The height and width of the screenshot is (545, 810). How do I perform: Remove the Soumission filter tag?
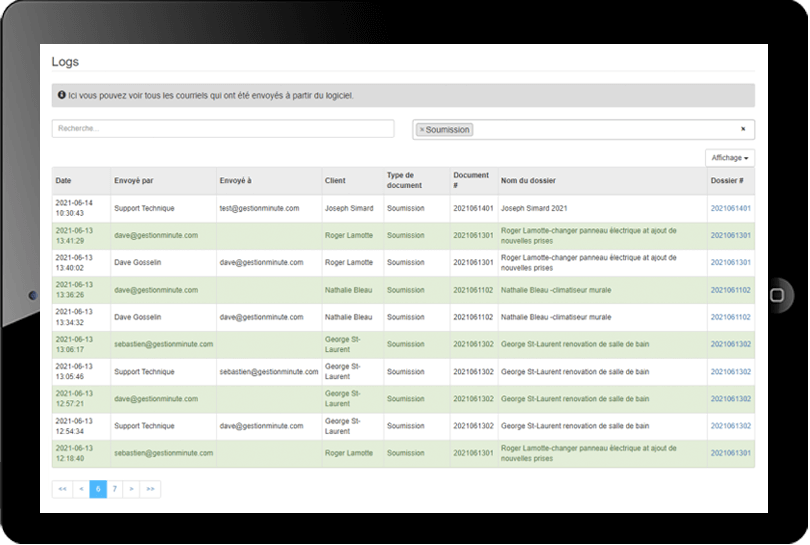(422, 130)
